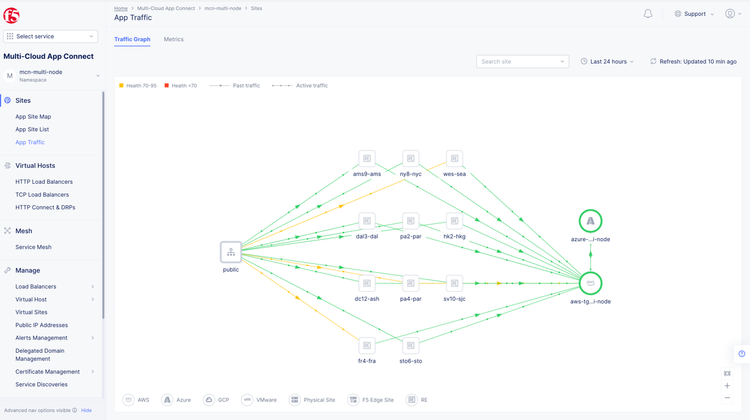
Task: Expand the Last 24 hours time range
Action: 608,62
